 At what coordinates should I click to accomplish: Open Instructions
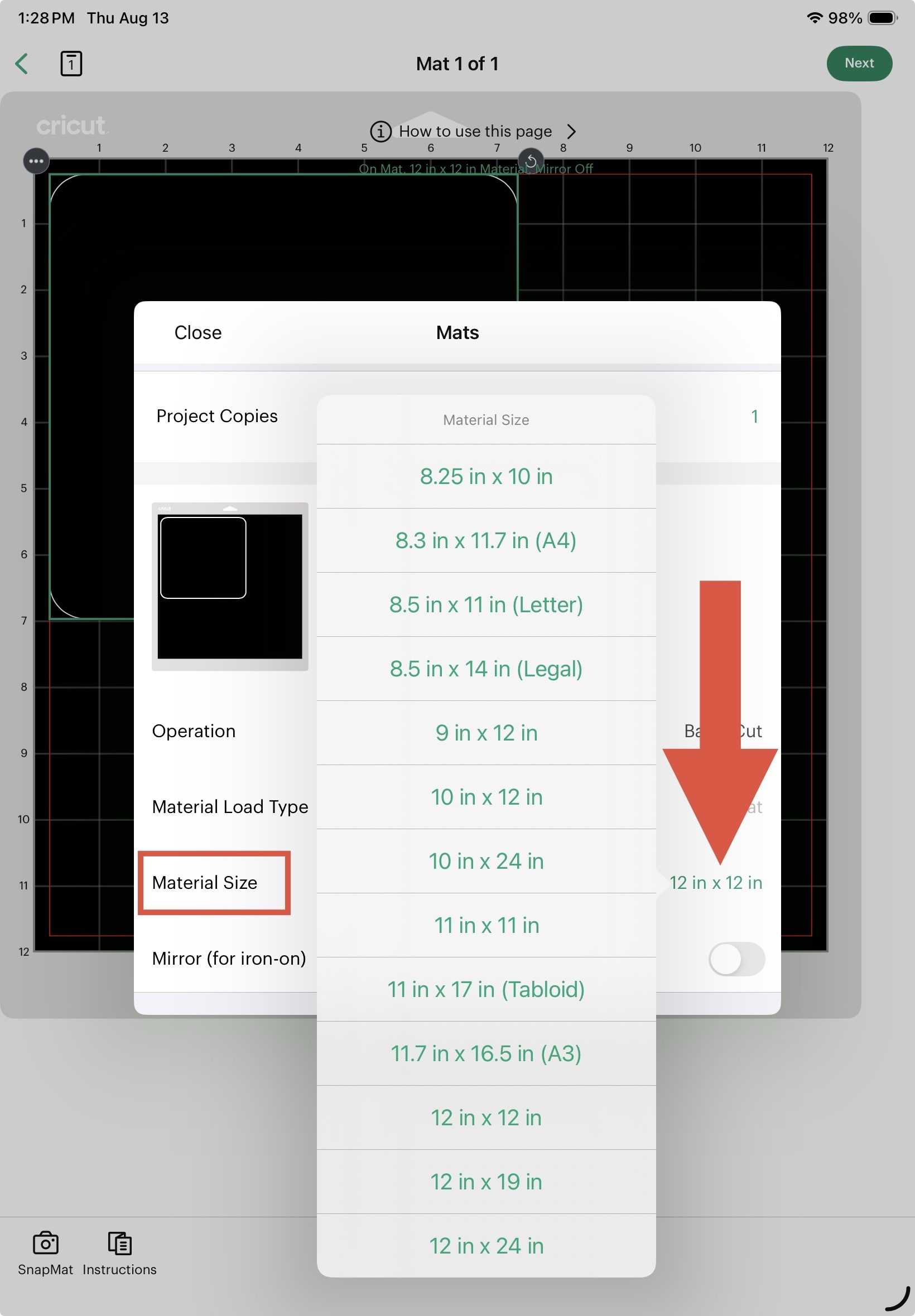click(x=119, y=1254)
